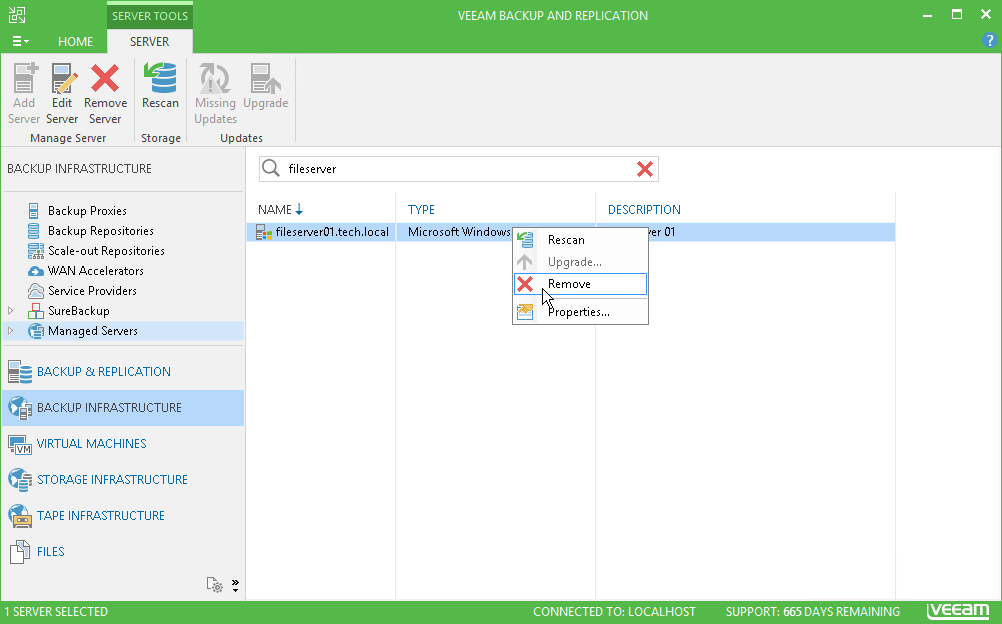Select Service Providers tree node
Image resolution: width=1002 pixels, height=624 pixels.
tap(92, 290)
